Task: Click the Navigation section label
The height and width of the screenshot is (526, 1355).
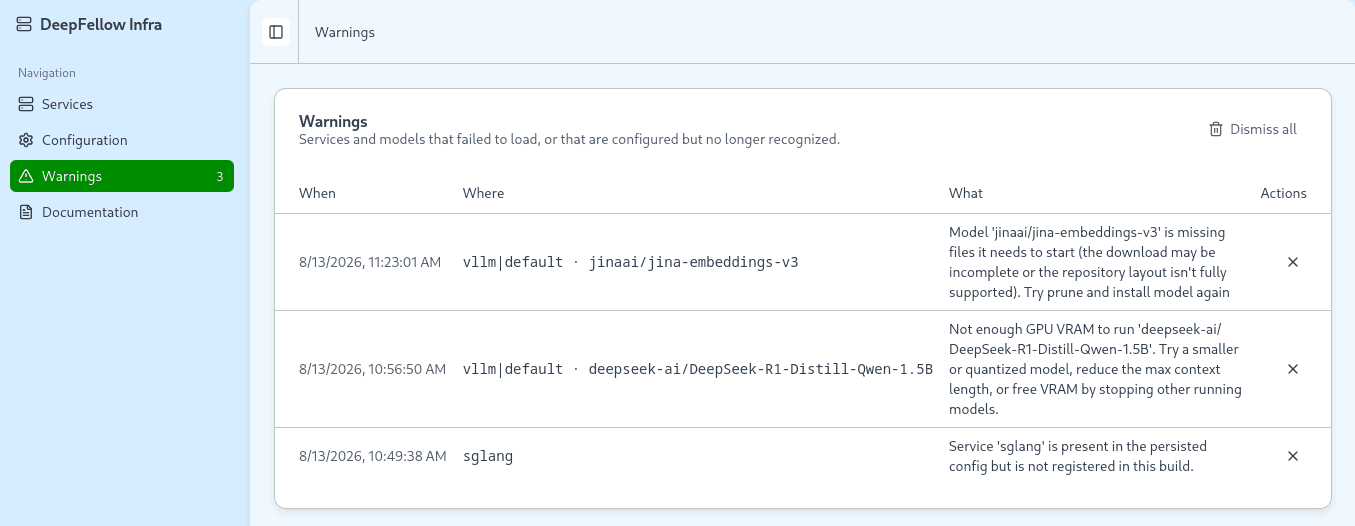Action: (x=47, y=73)
